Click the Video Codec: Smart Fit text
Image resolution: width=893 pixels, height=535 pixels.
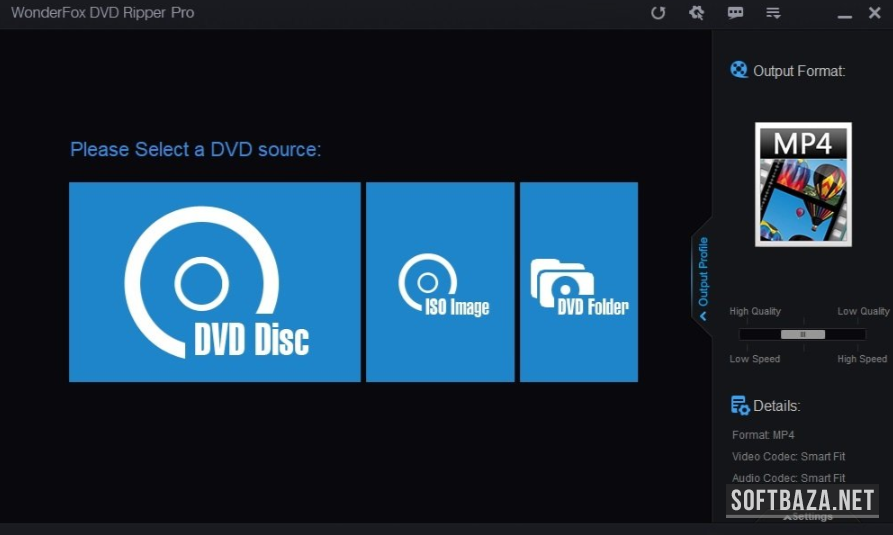point(788,457)
